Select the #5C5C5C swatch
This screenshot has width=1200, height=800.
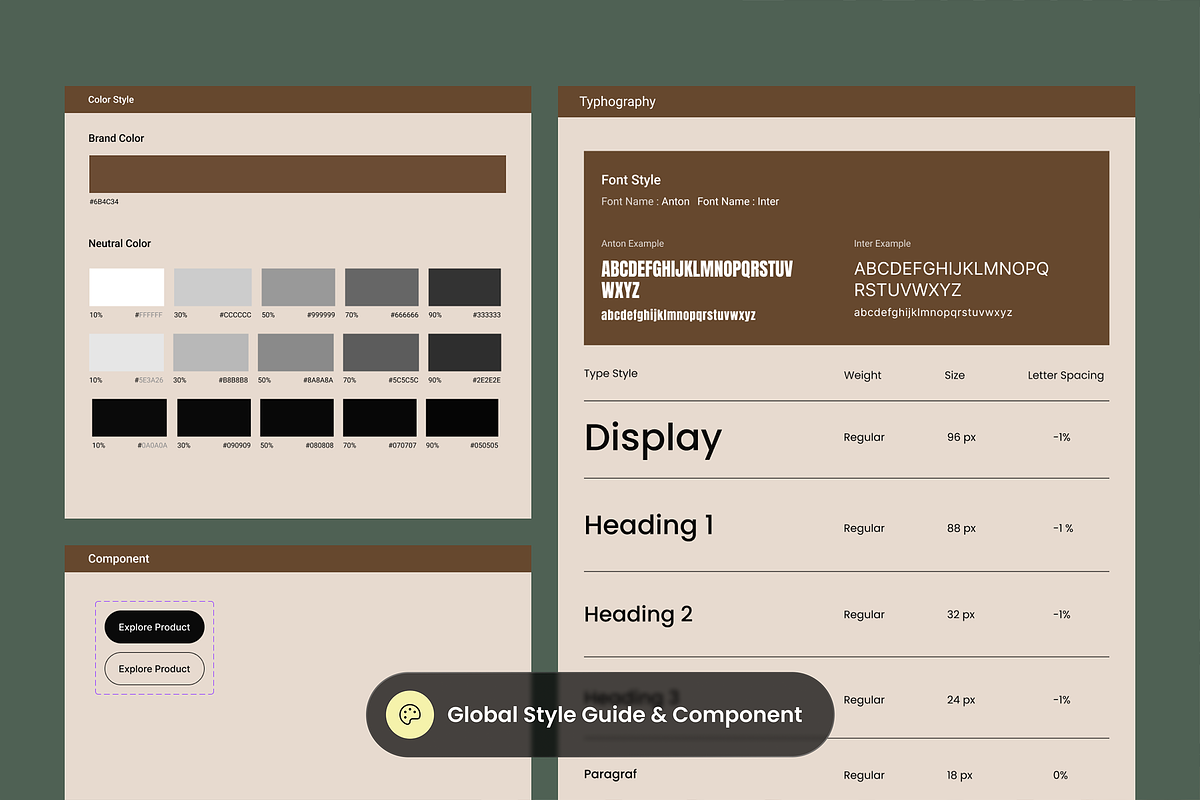pyautogui.click(x=381, y=353)
